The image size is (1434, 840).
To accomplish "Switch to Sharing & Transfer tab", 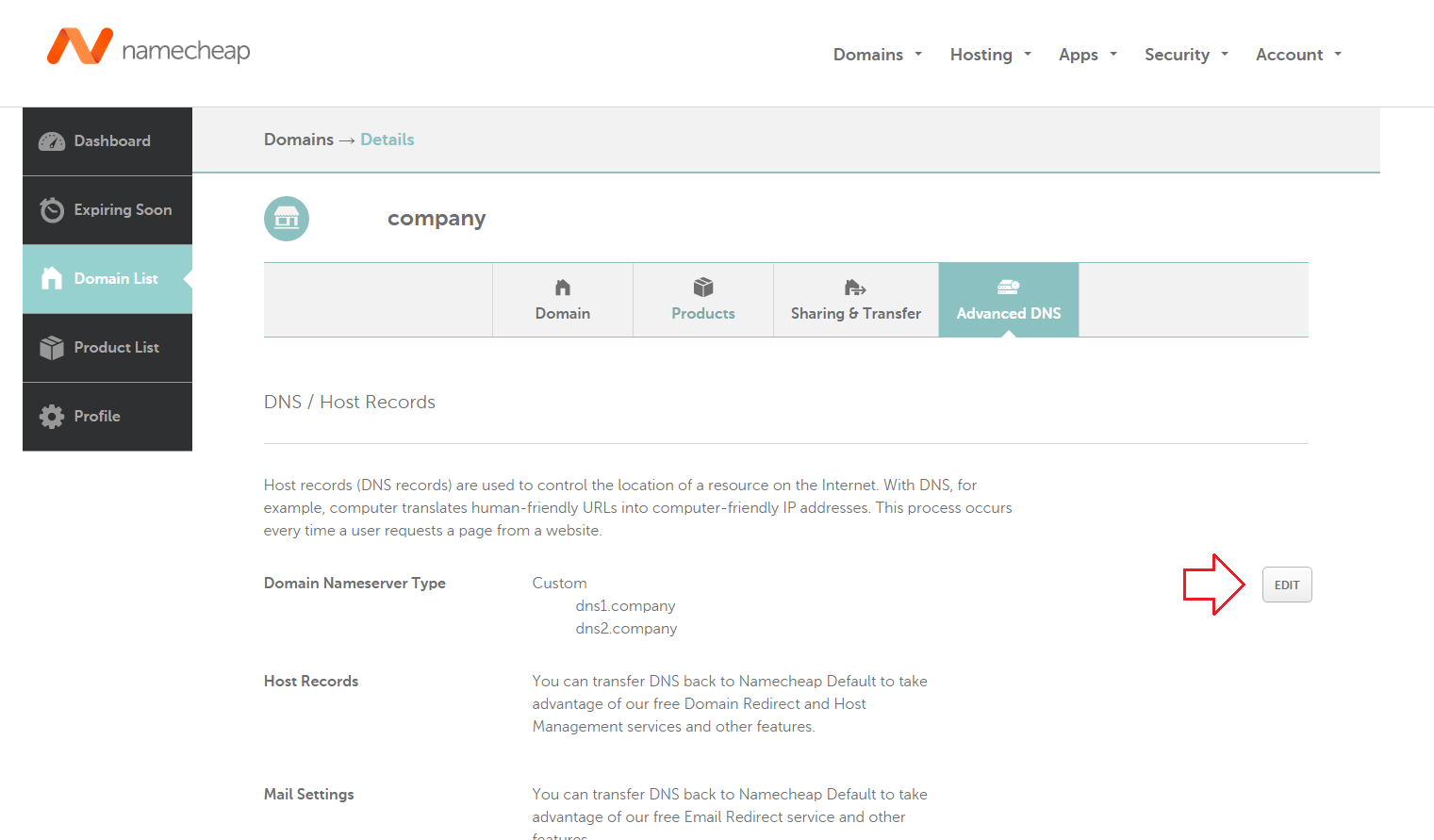I will (x=856, y=300).
